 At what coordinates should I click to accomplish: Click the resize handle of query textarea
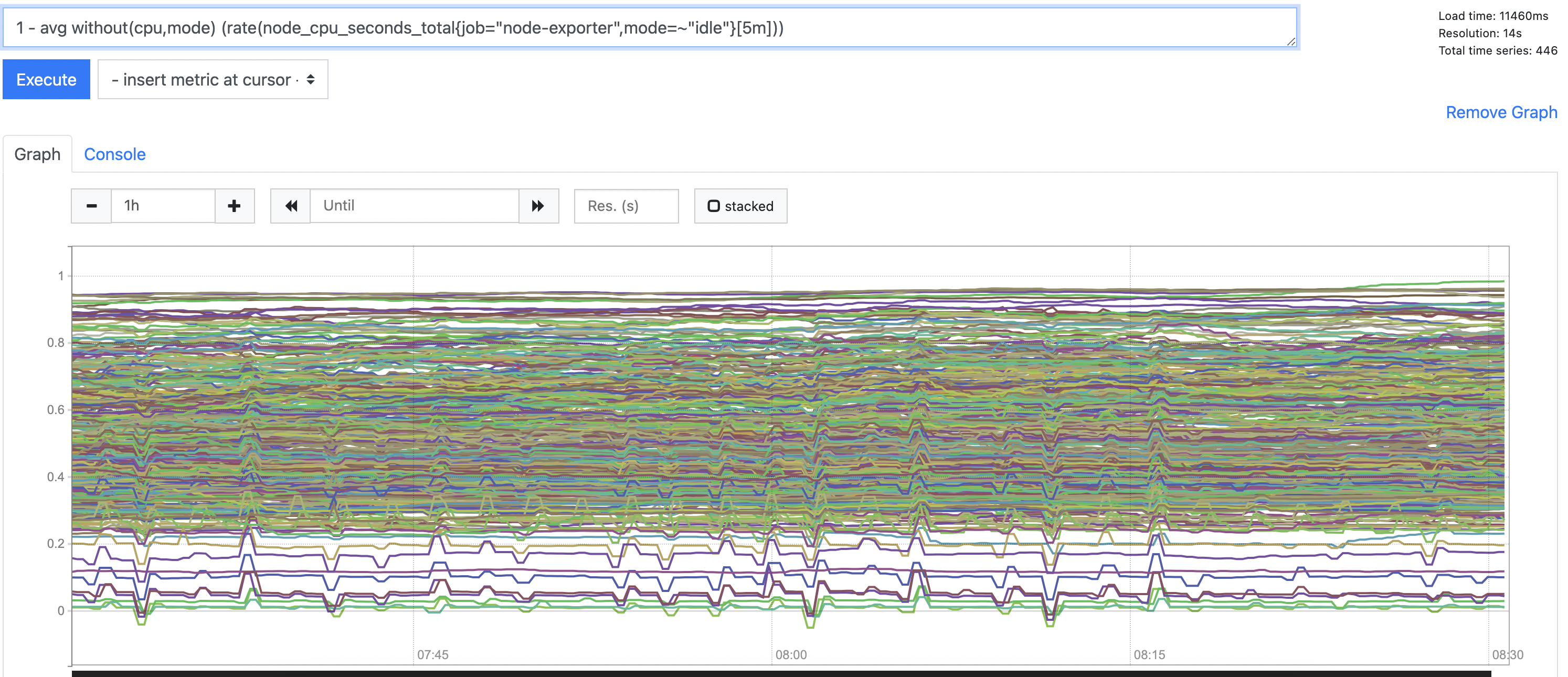[x=1291, y=42]
